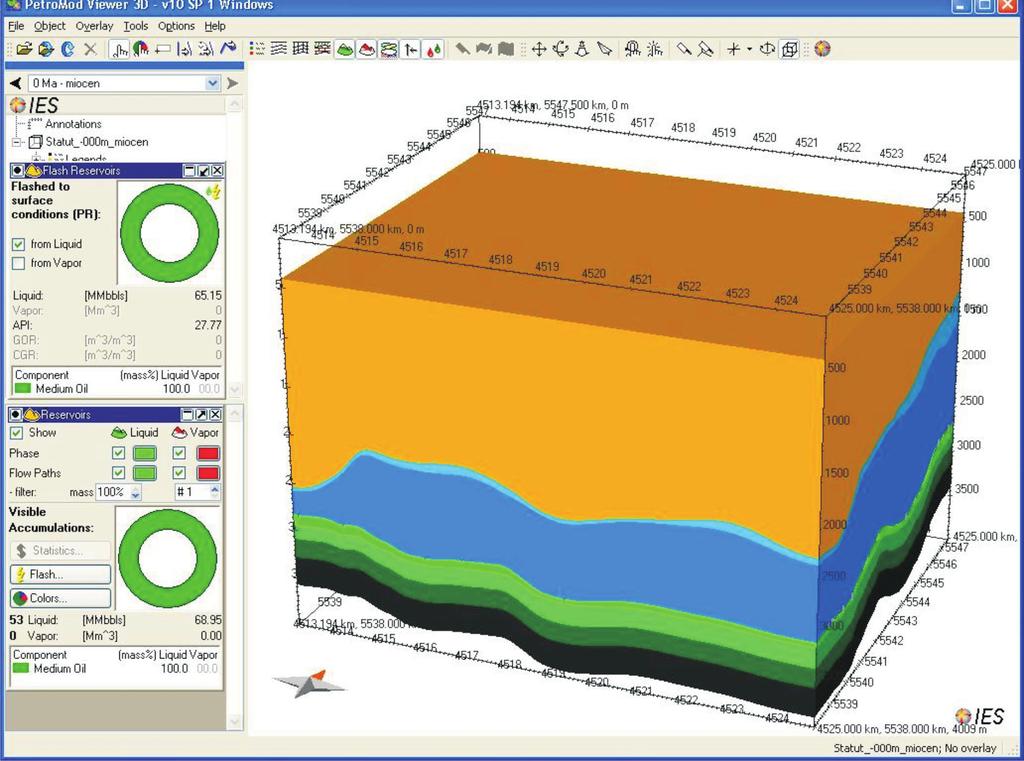Open the Options menu
Image resolution: width=1024 pixels, height=761 pixels.
[x=176, y=26]
